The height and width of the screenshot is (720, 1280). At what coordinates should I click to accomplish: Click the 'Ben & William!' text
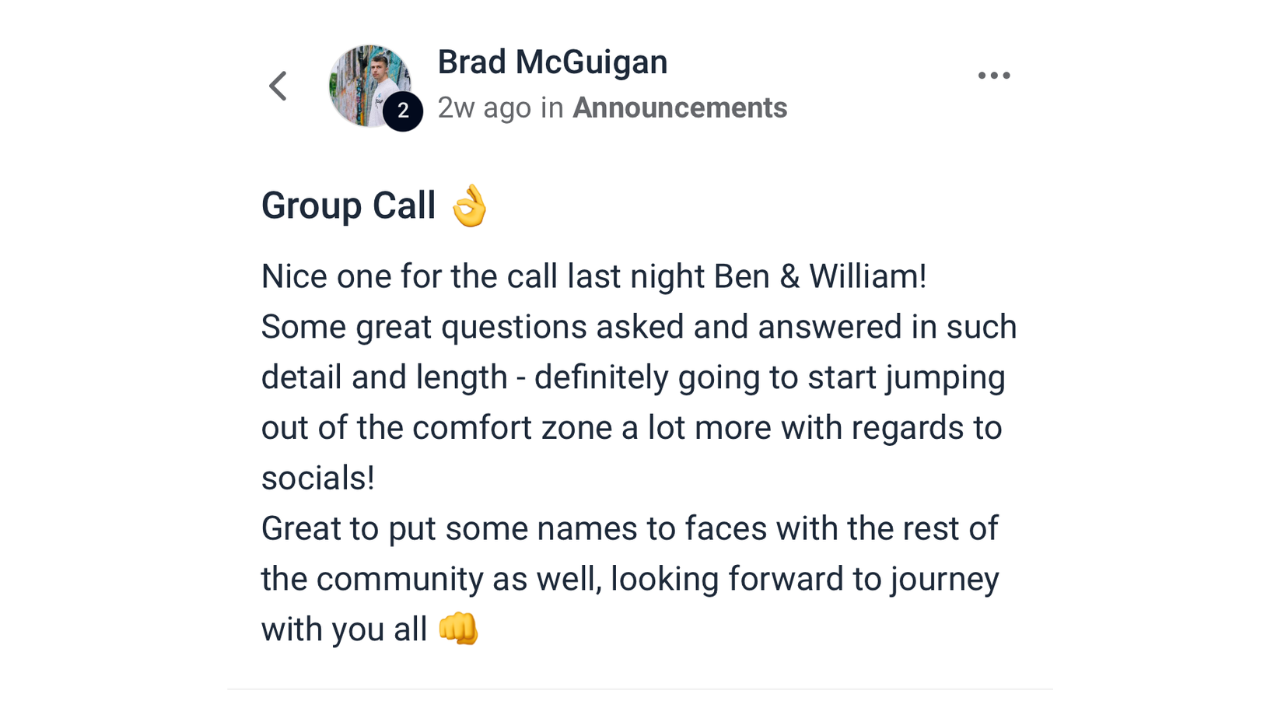tap(820, 277)
